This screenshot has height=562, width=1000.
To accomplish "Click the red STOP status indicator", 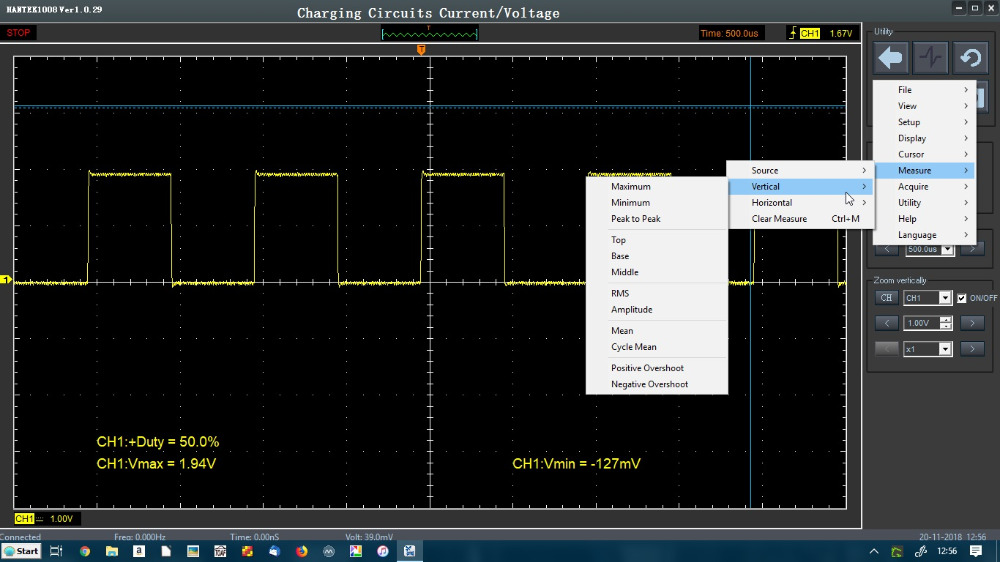I will [19, 33].
